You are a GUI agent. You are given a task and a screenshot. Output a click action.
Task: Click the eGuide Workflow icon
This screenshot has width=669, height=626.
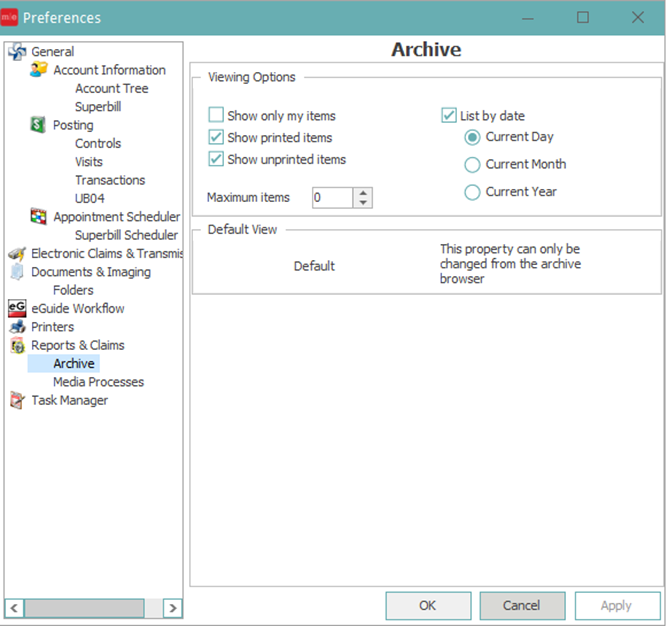(x=17, y=309)
